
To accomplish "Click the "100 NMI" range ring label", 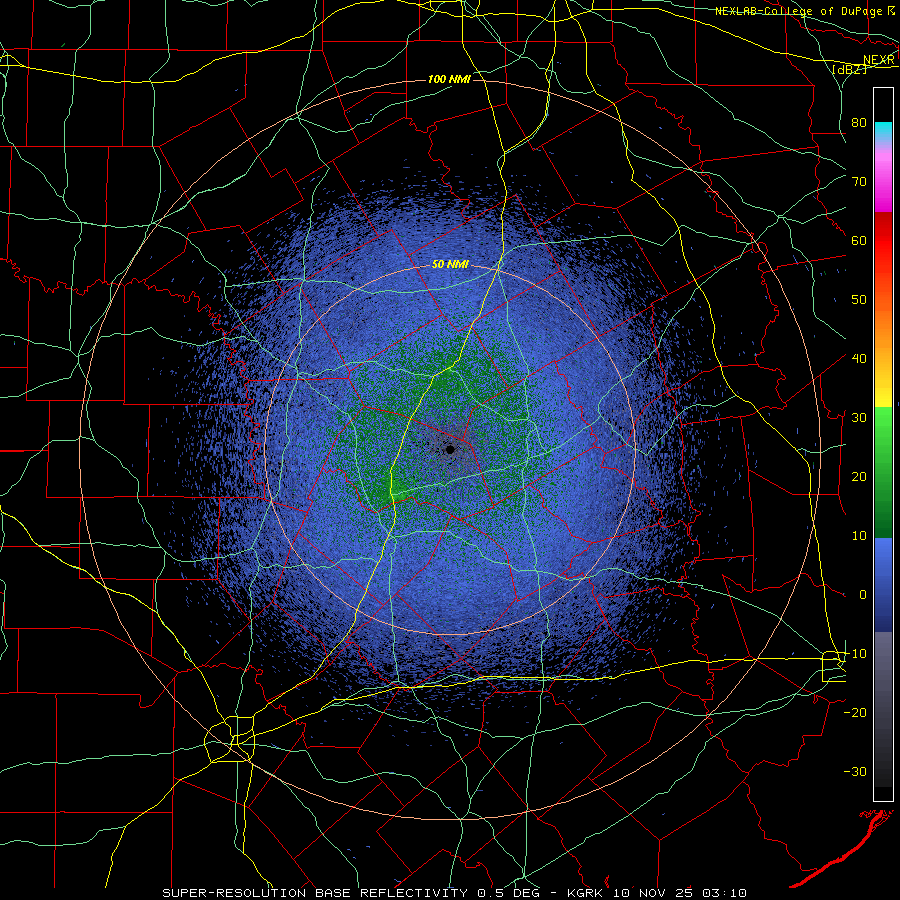I will pyautogui.click(x=449, y=79).
